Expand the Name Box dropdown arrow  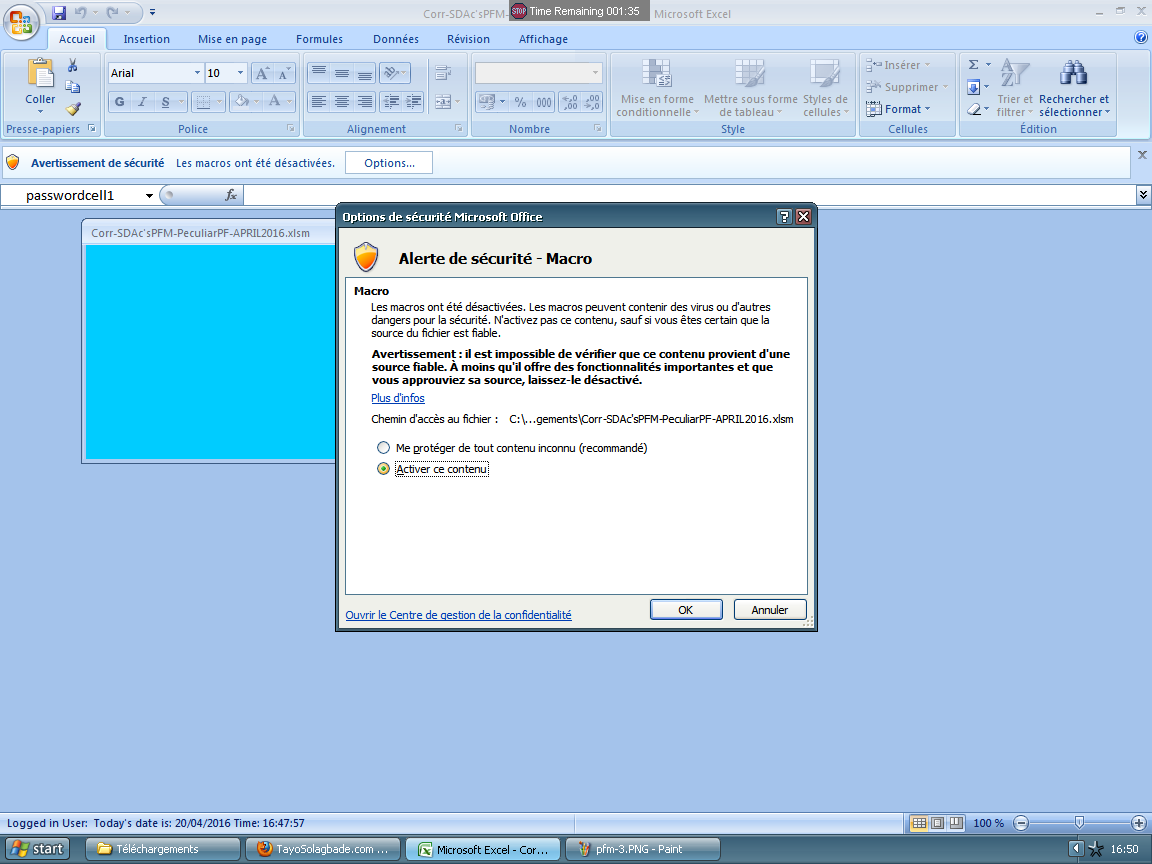(149, 195)
